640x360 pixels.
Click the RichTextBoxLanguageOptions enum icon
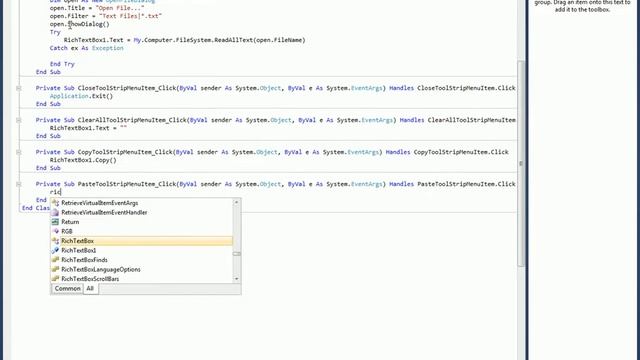click(x=55, y=269)
